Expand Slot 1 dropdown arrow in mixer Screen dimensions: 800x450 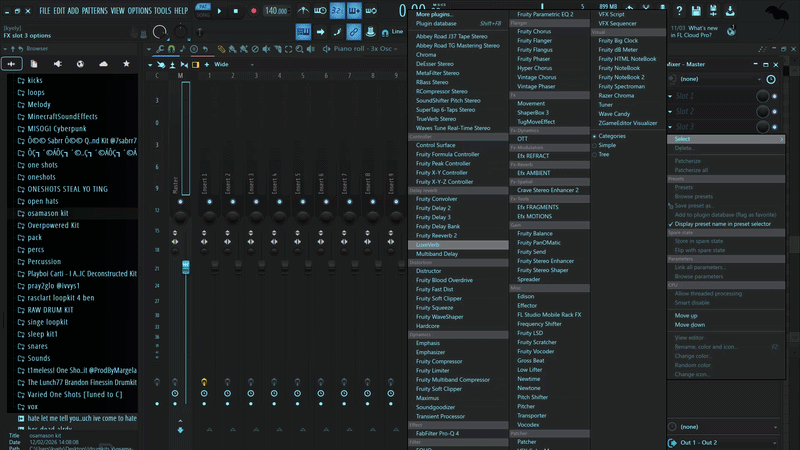(670, 96)
